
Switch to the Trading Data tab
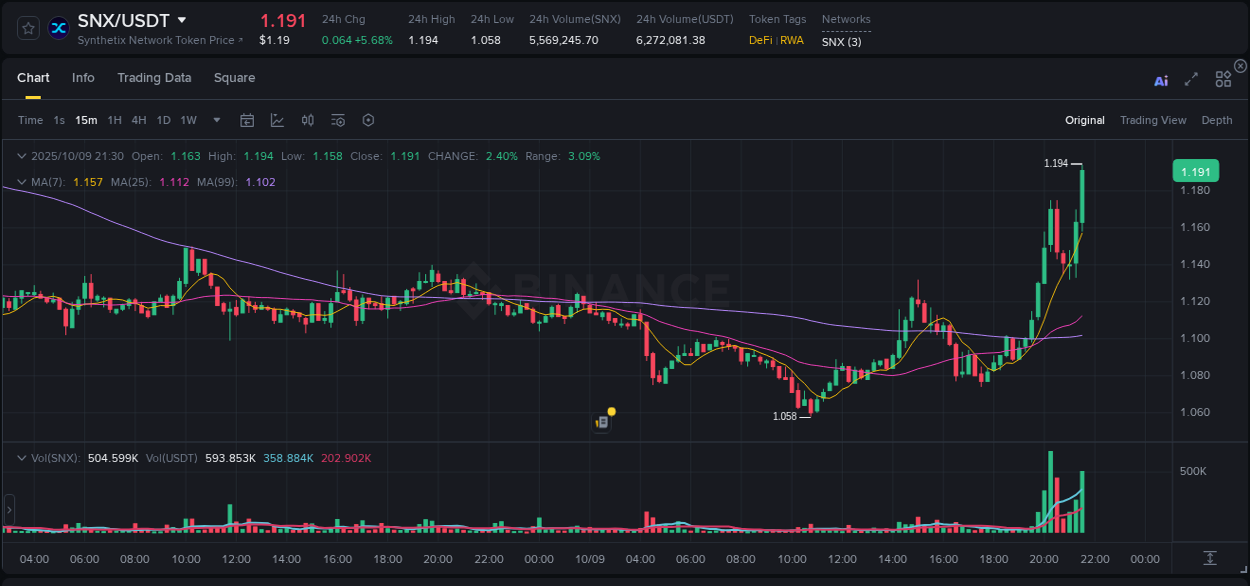tap(154, 77)
